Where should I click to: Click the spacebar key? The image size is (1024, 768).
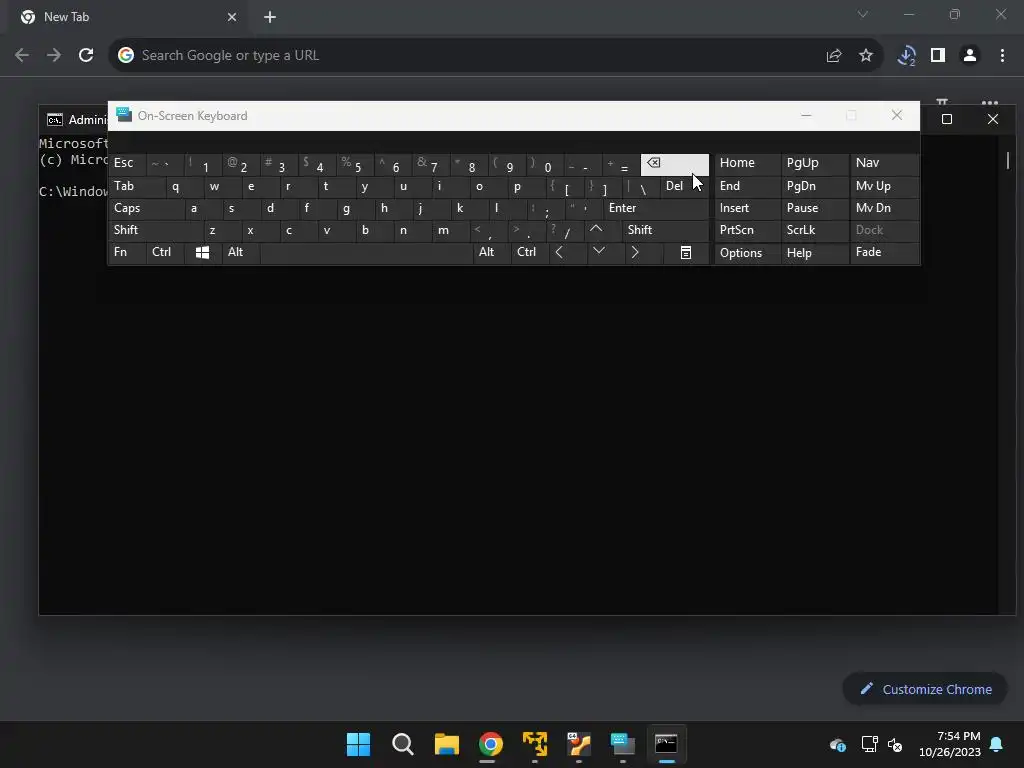(x=366, y=253)
